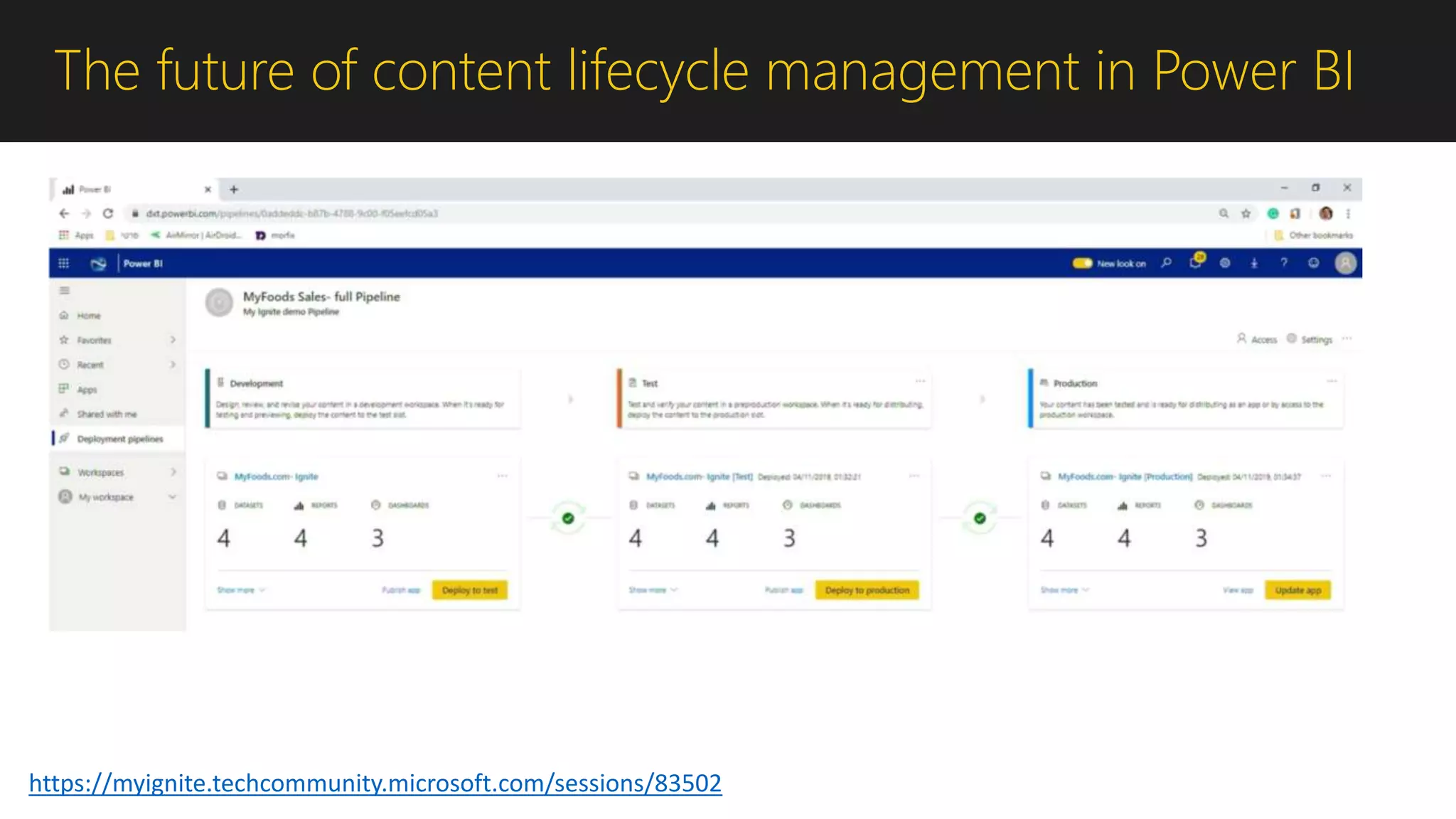
Task: Bookmark page with star icon
Action: coord(1246,213)
